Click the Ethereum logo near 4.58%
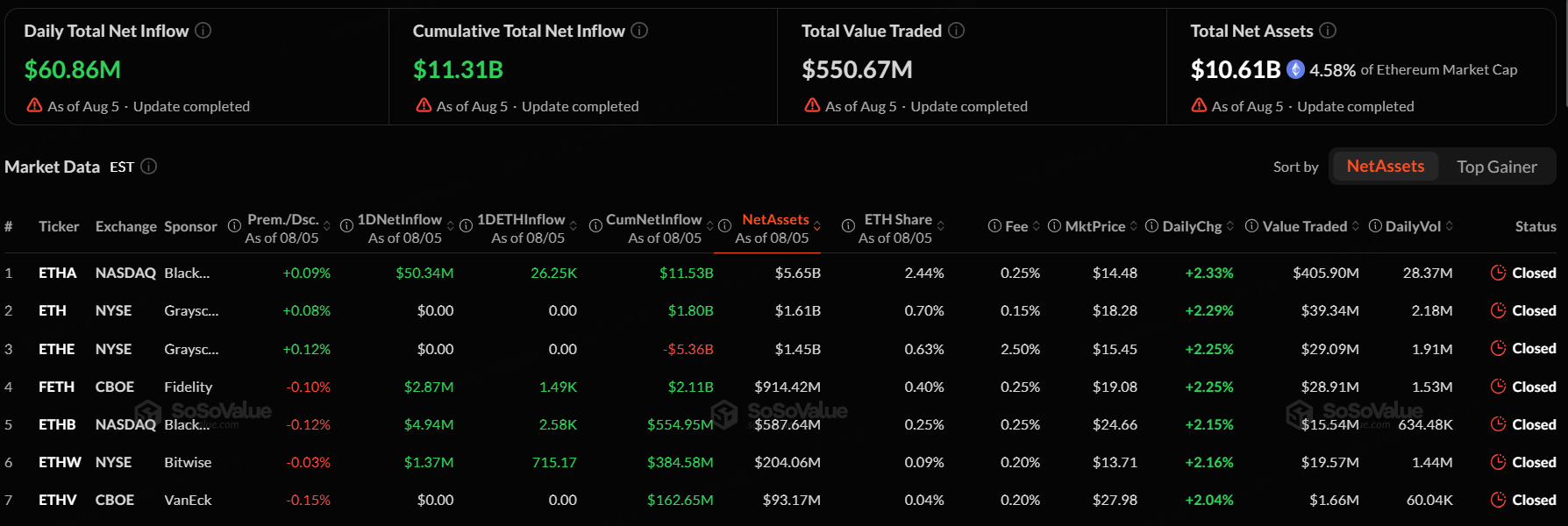Image resolution: width=1568 pixels, height=526 pixels. coord(1295,69)
